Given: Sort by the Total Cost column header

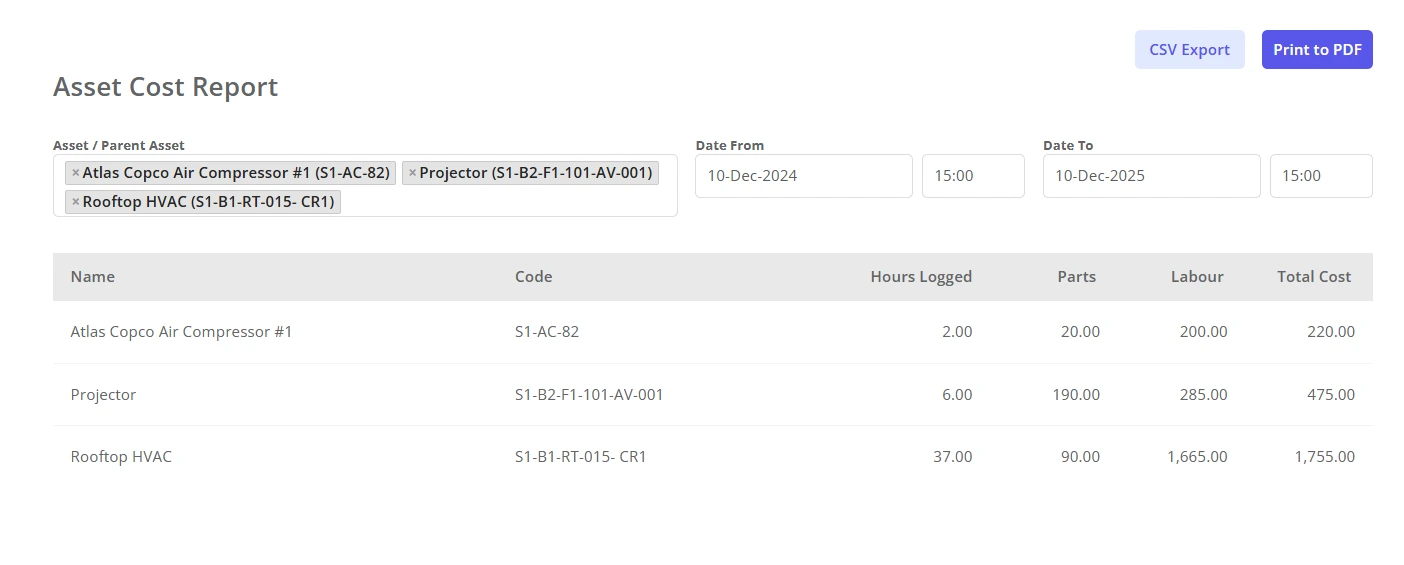Looking at the screenshot, I should [x=1314, y=277].
